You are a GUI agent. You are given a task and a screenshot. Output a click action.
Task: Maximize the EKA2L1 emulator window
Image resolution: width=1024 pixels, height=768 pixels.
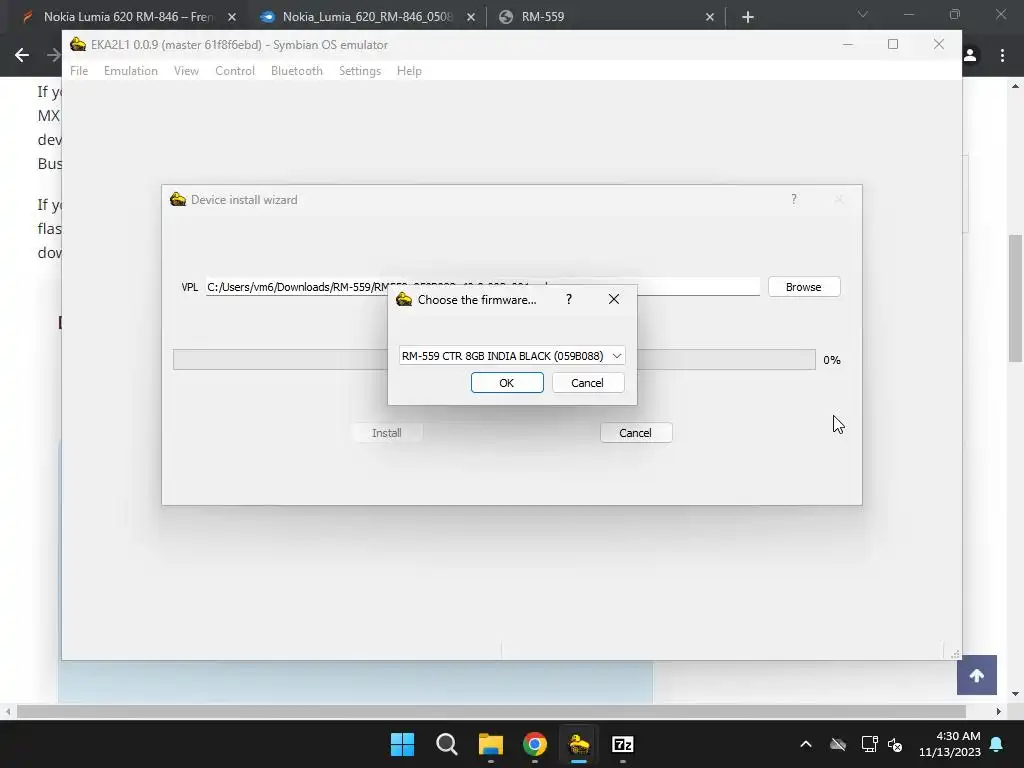click(893, 44)
